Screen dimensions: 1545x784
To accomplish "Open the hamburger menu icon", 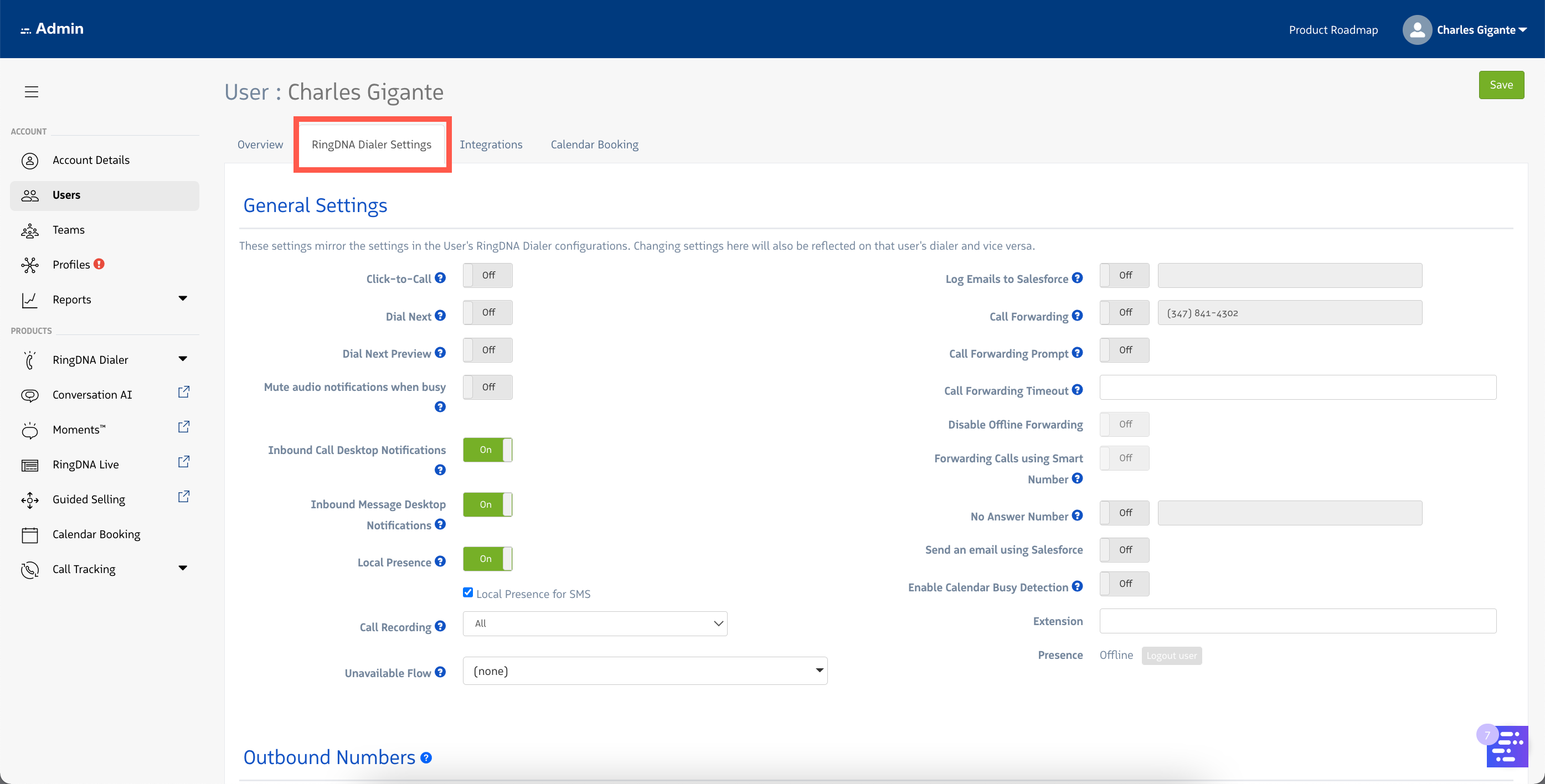I will 31,92.
